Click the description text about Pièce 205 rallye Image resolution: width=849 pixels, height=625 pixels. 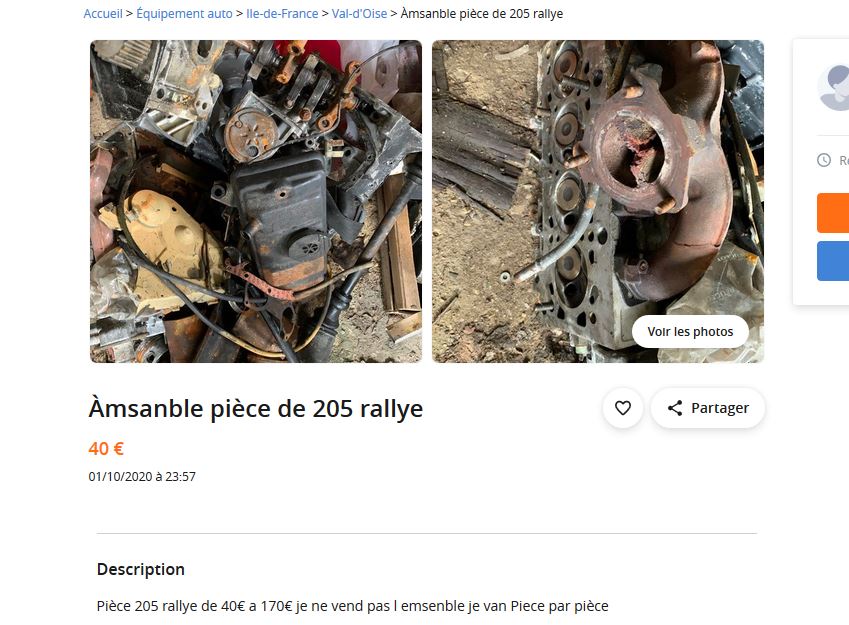352,606
